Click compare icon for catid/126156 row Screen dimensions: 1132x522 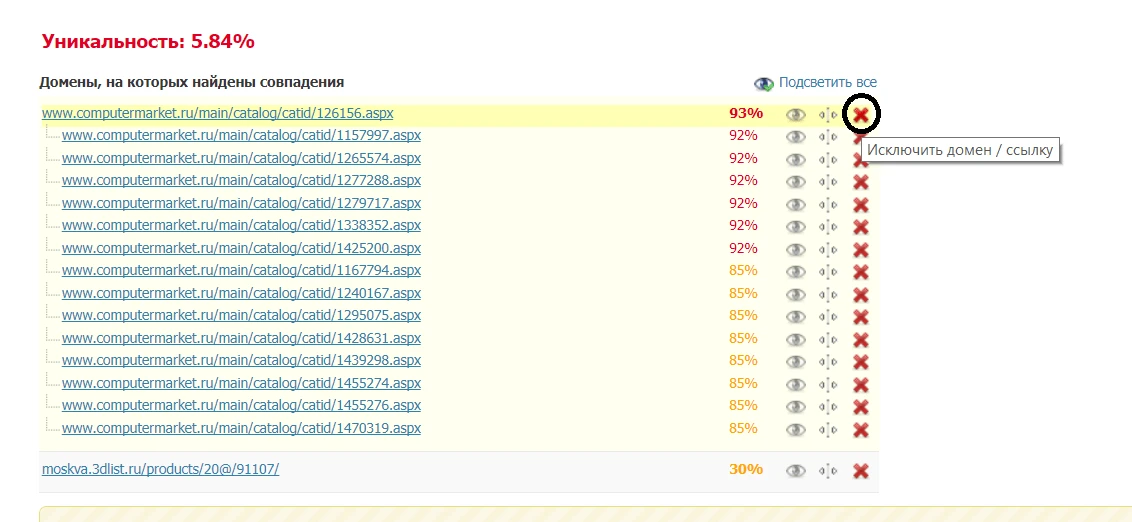[828, 115]
